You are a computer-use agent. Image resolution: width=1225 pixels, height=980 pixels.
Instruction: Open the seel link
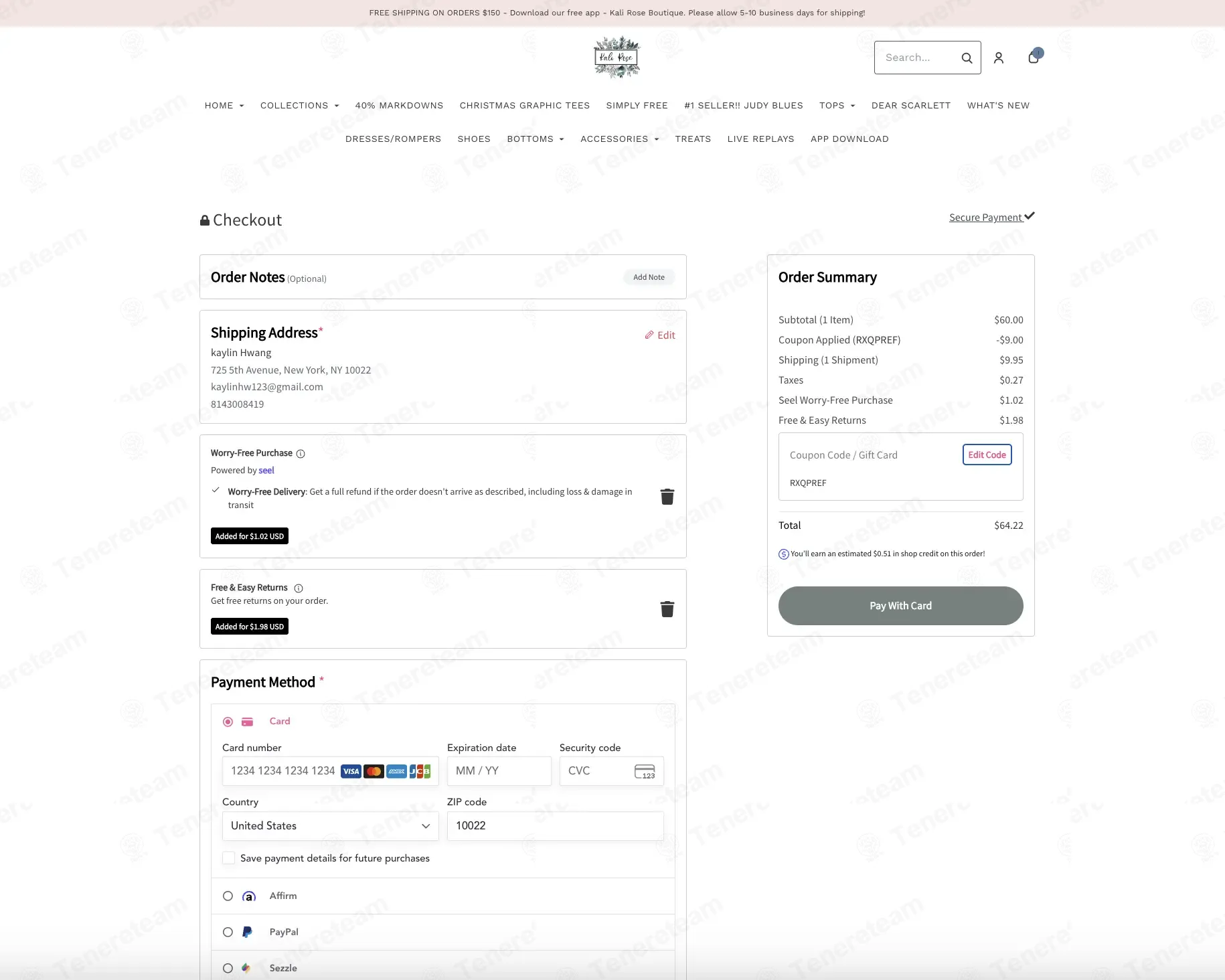click(x=266, y=471)
